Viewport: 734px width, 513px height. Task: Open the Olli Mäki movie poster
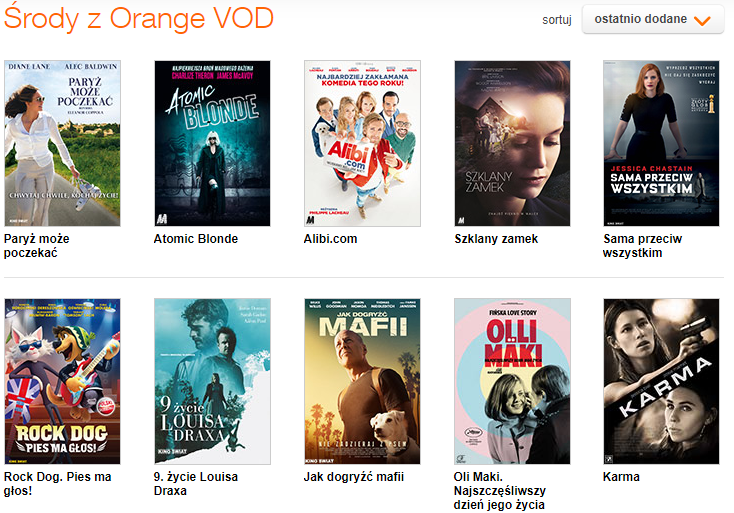click(512, 381)
